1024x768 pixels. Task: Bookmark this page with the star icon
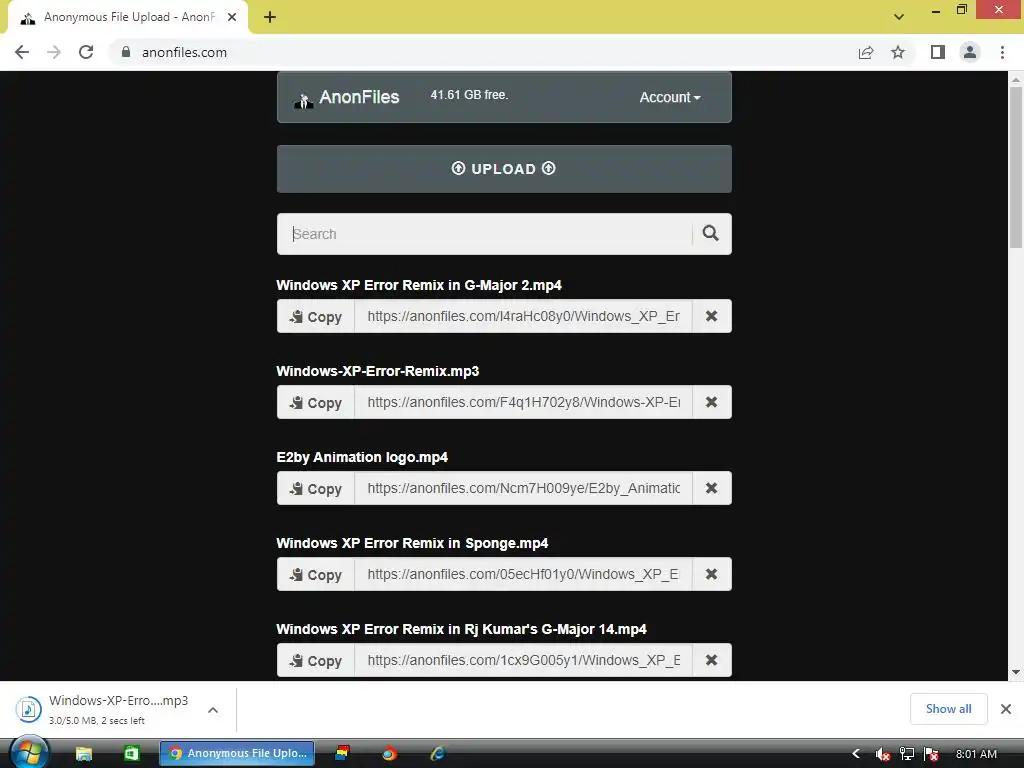(898, 52)
